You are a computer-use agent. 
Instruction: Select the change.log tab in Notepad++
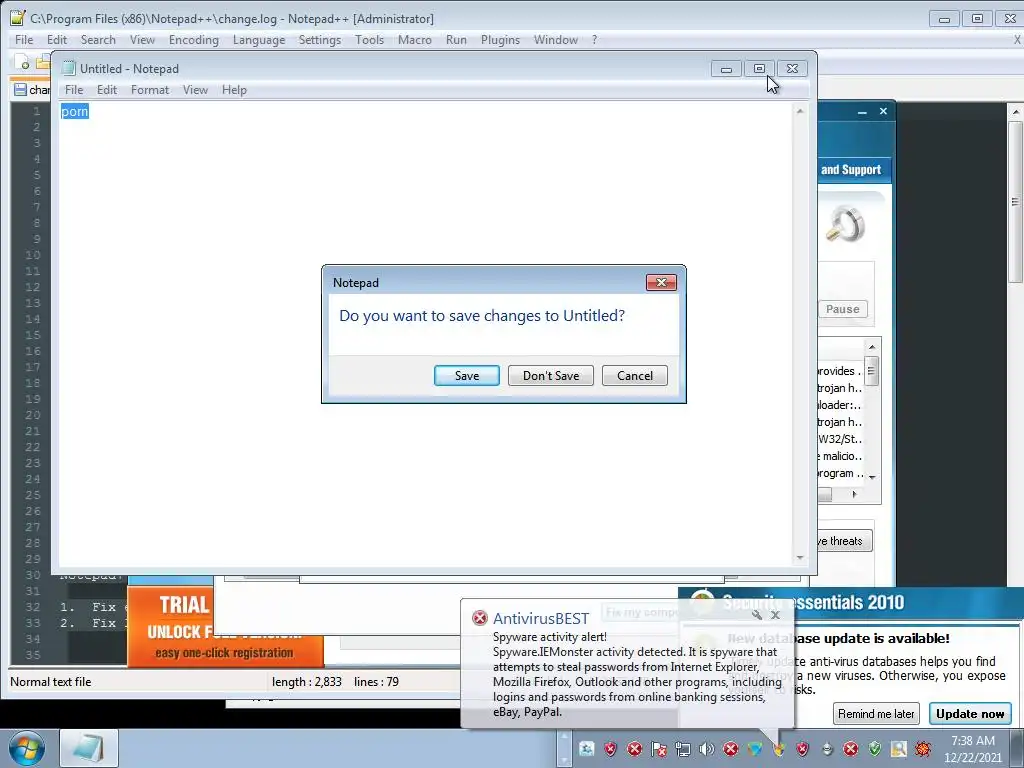coord(31,89)
